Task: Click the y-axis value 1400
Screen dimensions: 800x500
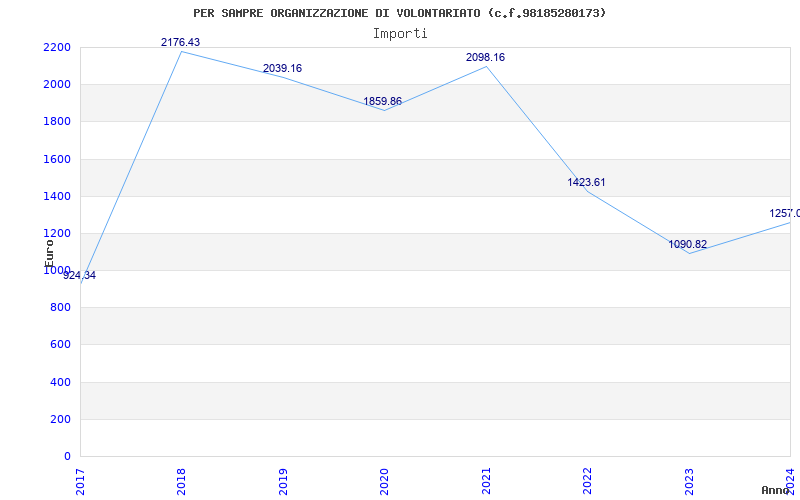Action: [56, 196]
